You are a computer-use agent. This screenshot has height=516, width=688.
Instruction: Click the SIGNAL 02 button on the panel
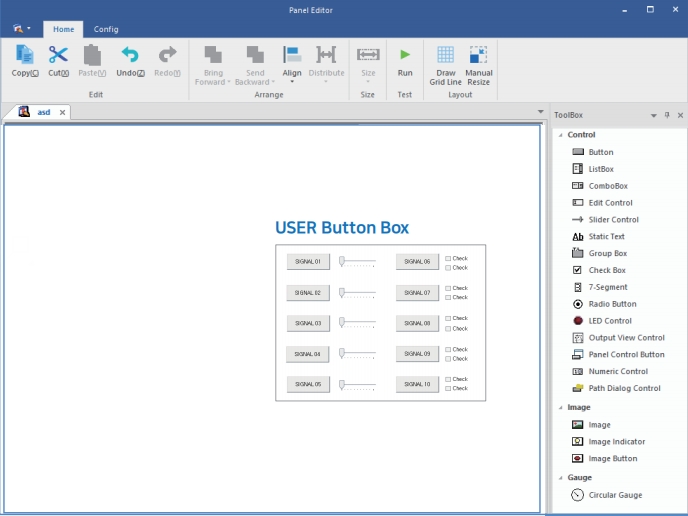click(x=308, y=293)
